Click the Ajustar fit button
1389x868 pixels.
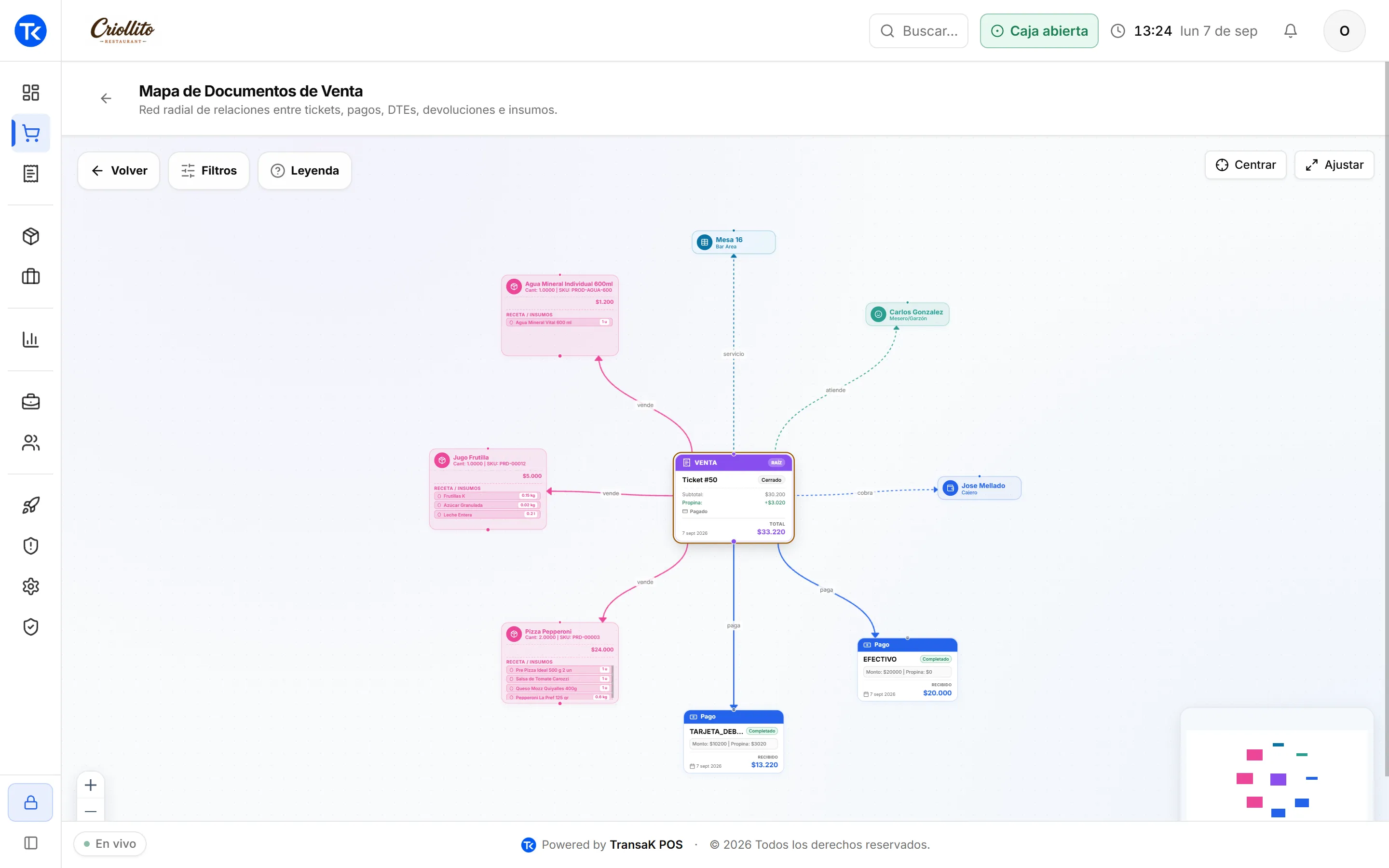[1334, 165]
